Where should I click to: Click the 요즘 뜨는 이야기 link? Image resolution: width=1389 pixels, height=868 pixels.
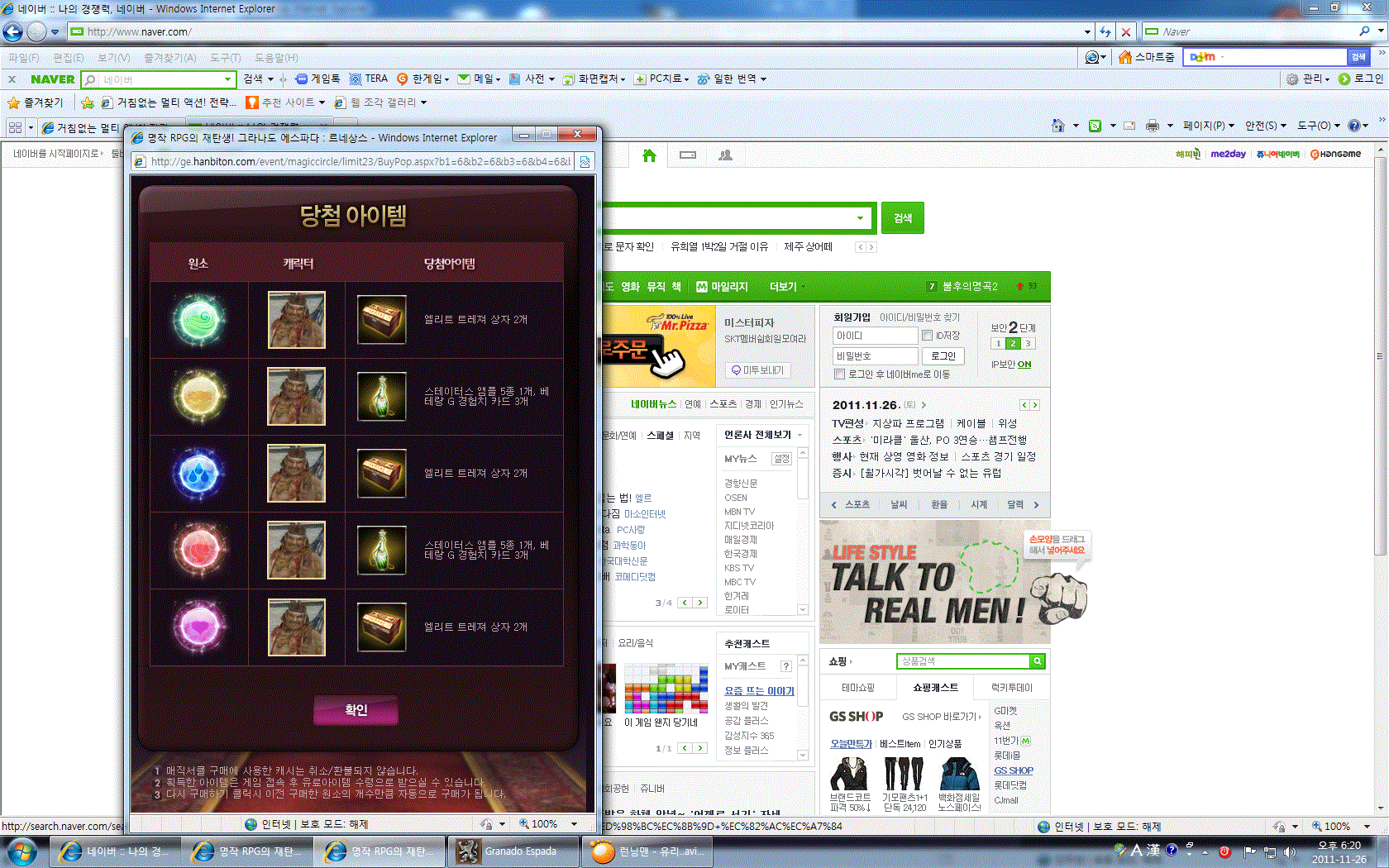[759, 691]
